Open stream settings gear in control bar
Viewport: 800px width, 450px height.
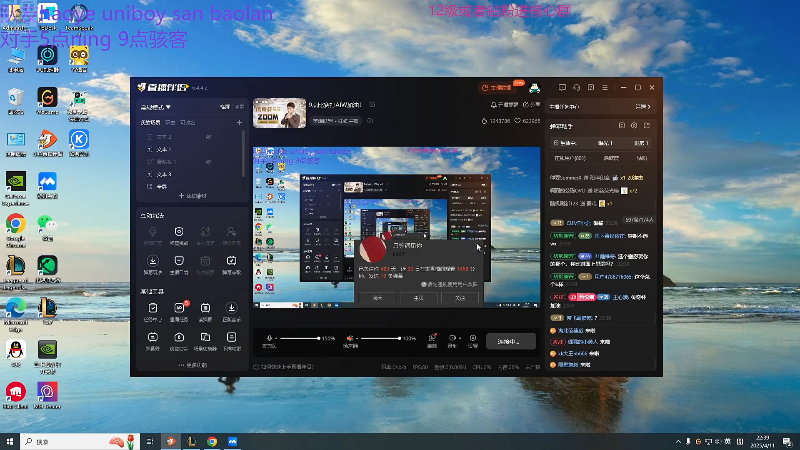(x=473, y=340)
